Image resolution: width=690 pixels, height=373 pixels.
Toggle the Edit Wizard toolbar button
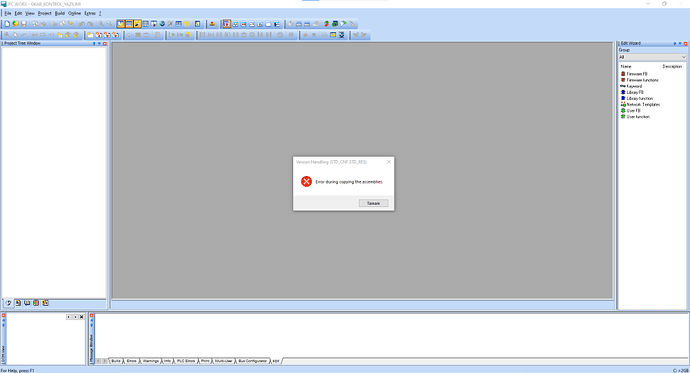click(x=137, y=24)
